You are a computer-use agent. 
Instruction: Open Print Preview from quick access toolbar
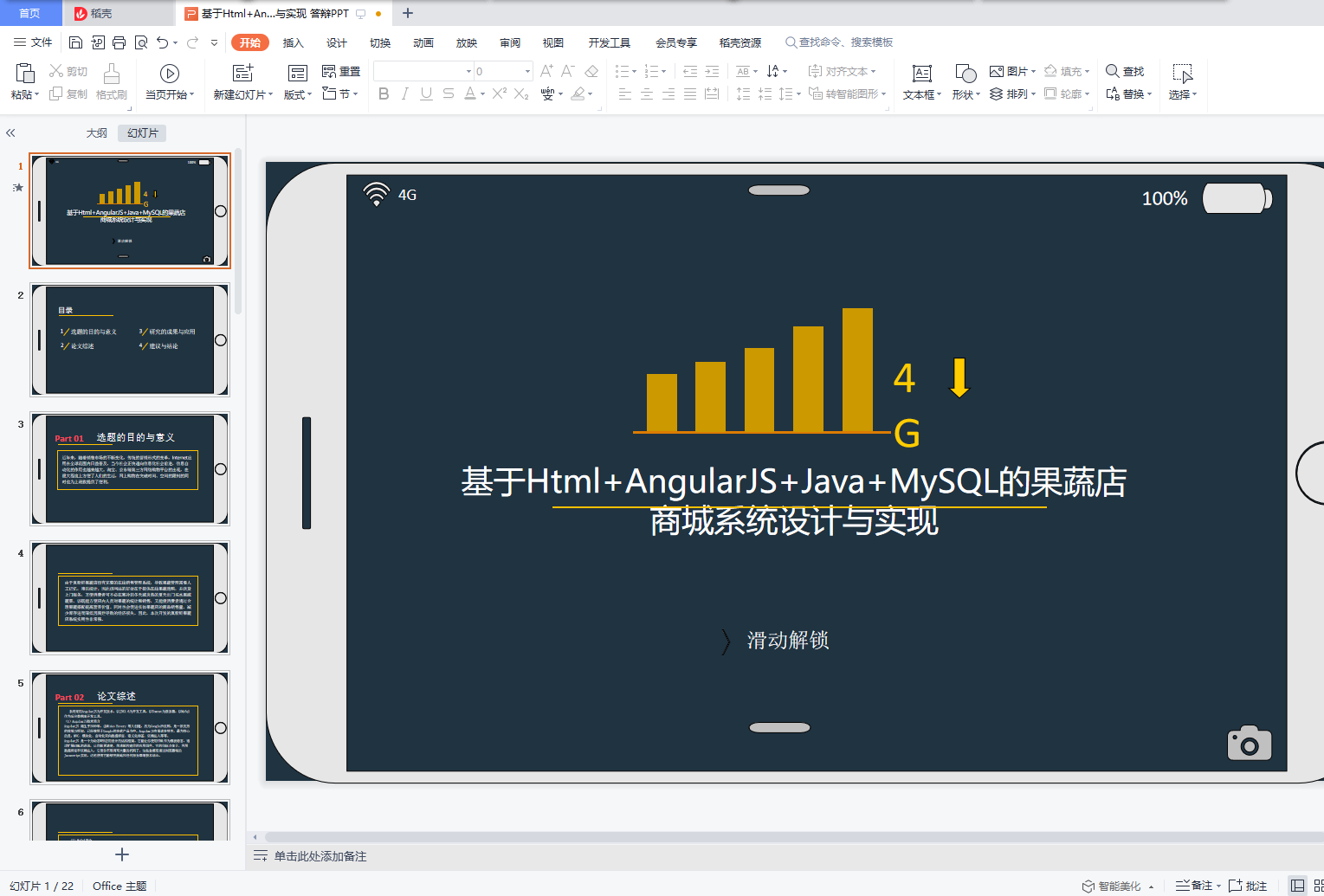(140, 42)
